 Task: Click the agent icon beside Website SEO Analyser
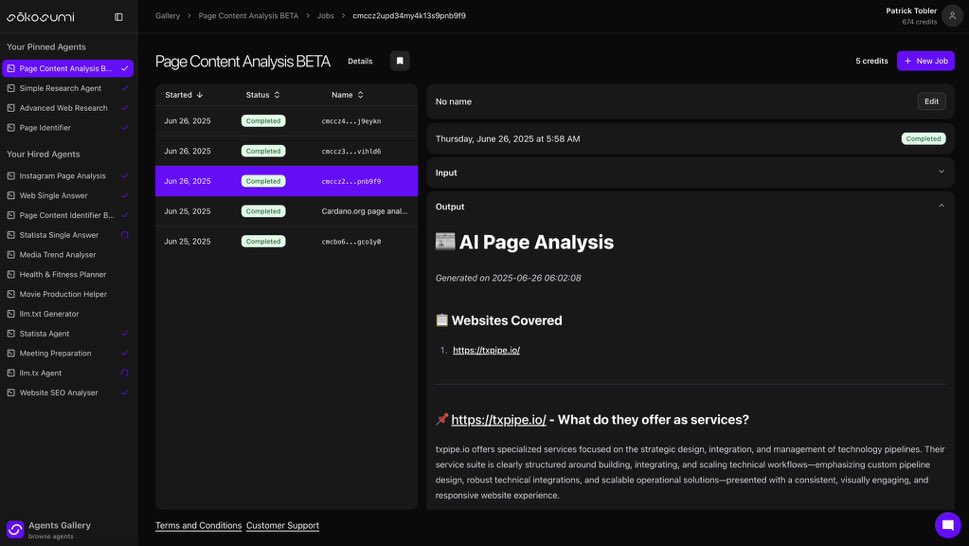11,393
